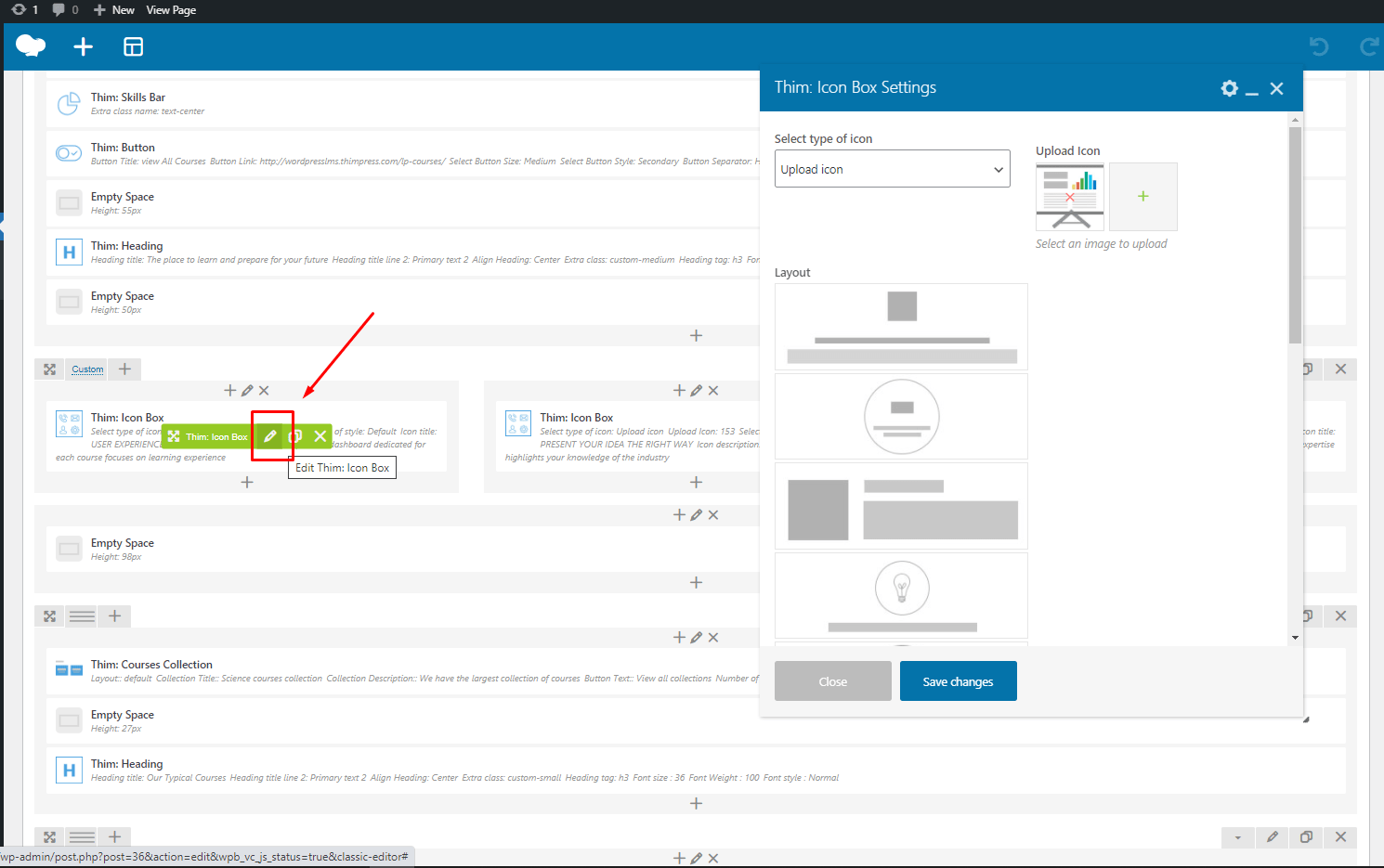Add a new element from top toolbar
This screenshot has height=868, width=1384.
coord(83,46)
